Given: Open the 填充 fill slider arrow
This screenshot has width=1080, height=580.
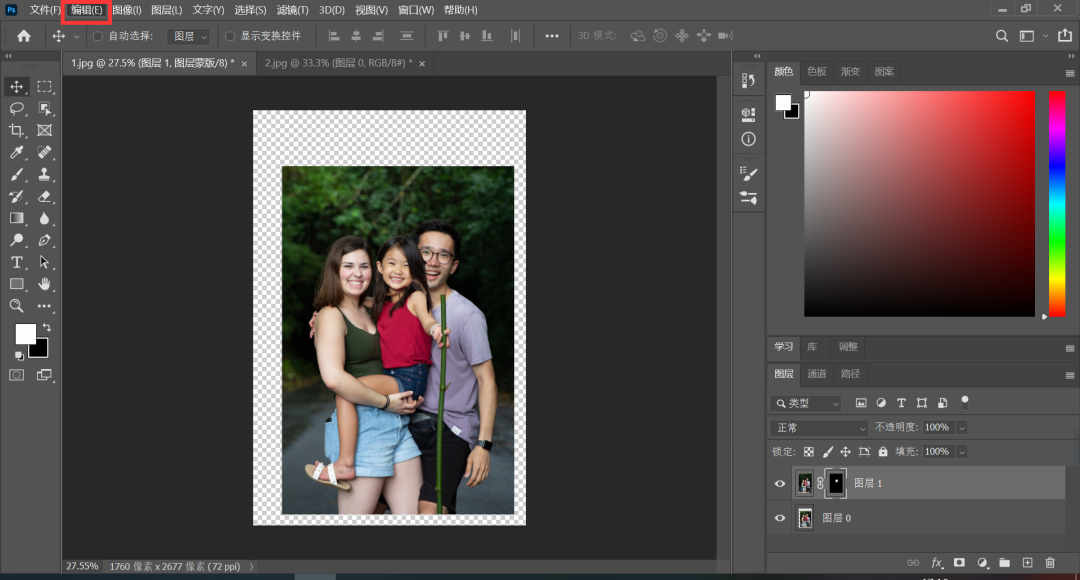Looking at the screenshot, I should (x=962, y=452).
